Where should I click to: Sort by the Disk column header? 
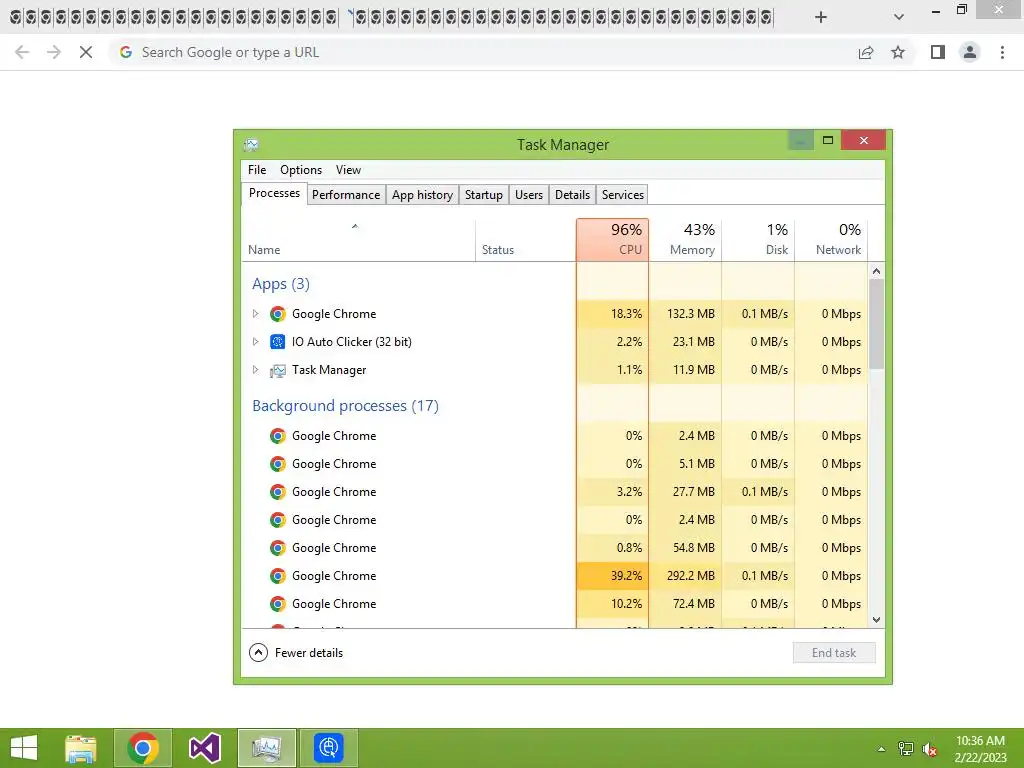click(758, 240)
